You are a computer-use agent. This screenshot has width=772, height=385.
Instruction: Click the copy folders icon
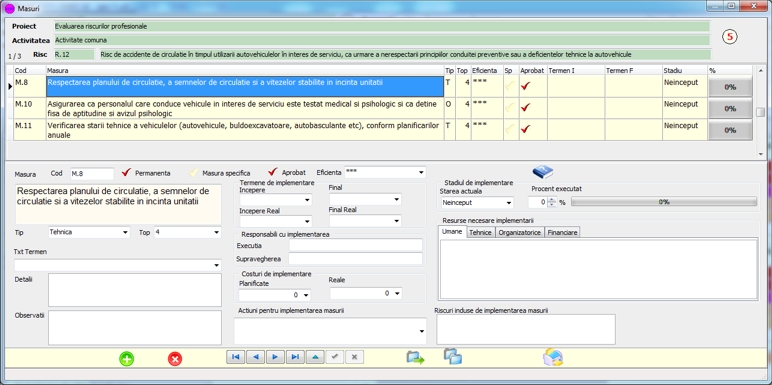452,356
